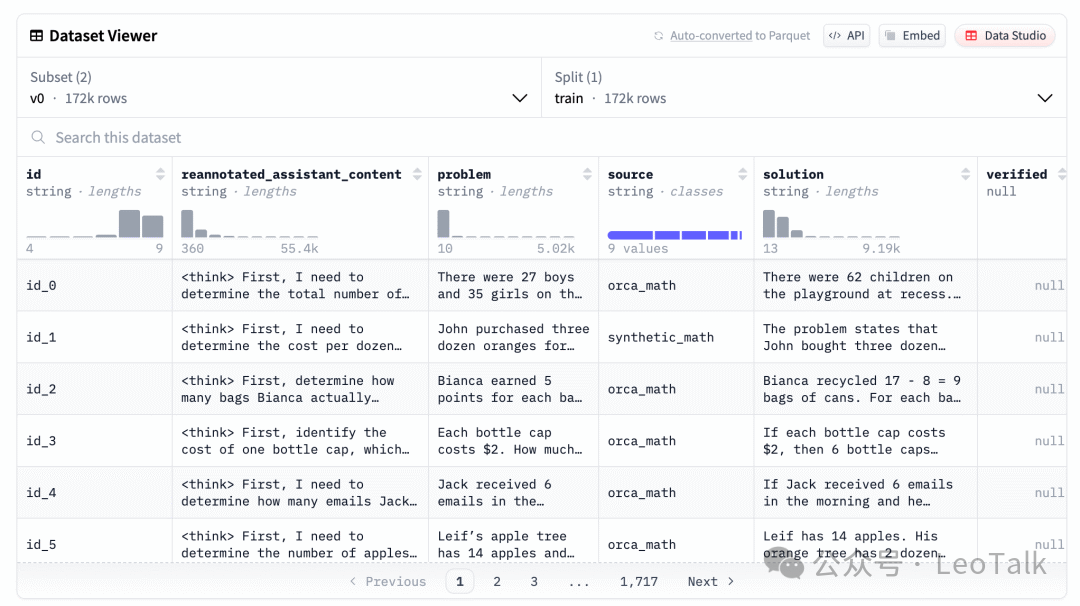Open id_3 content cell 'First, identify the cost'

(300, 441)
